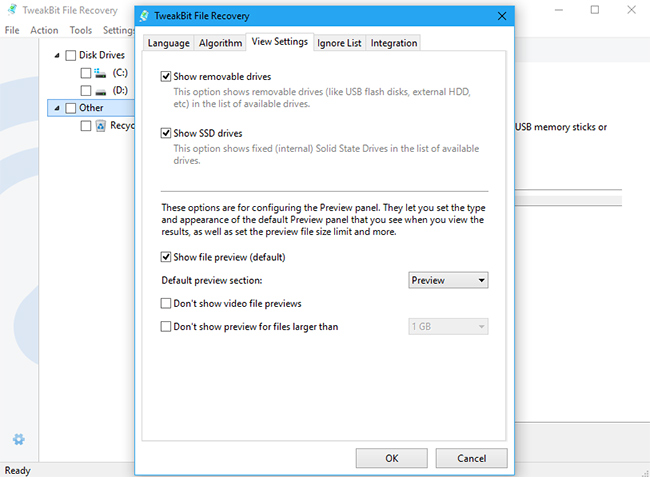Image resolution: width=650 pixels, height=477 pixels.
Task: Collapse the Other tree node
Action: [x=57, y=108]
